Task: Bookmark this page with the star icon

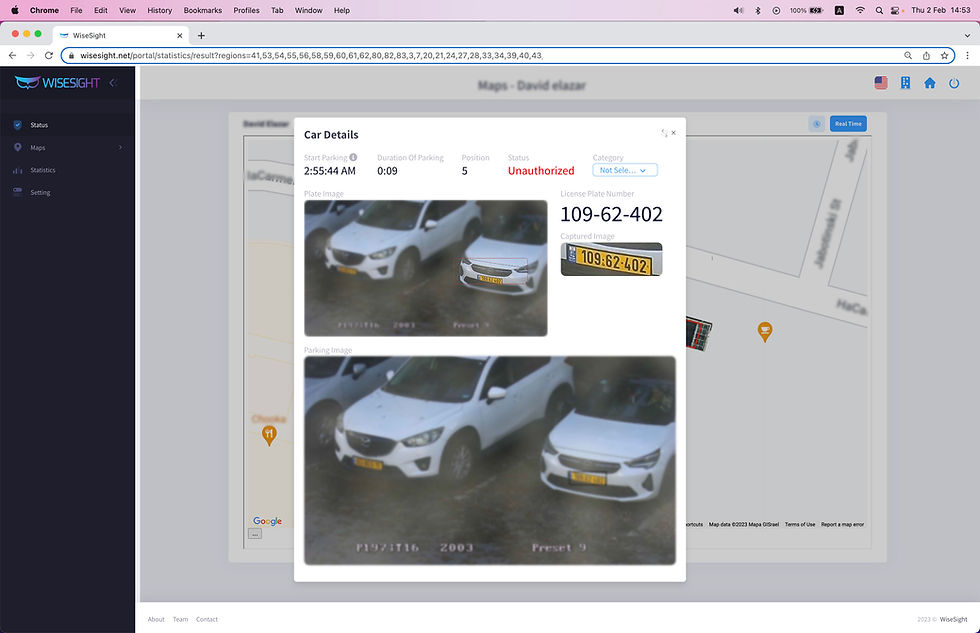Action: [x=944, y=56]
